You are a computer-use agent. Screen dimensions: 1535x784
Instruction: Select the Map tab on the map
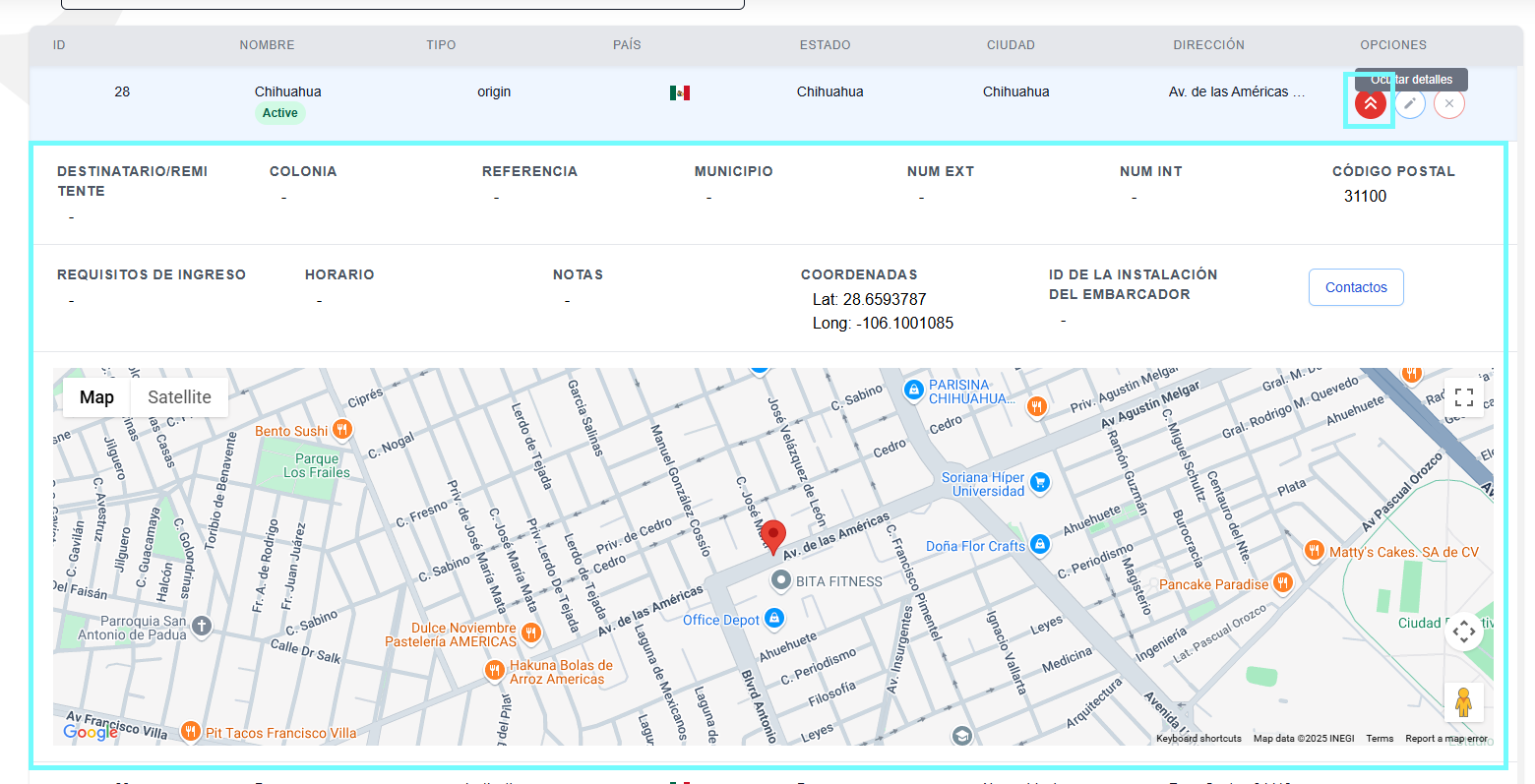point(96,396)
